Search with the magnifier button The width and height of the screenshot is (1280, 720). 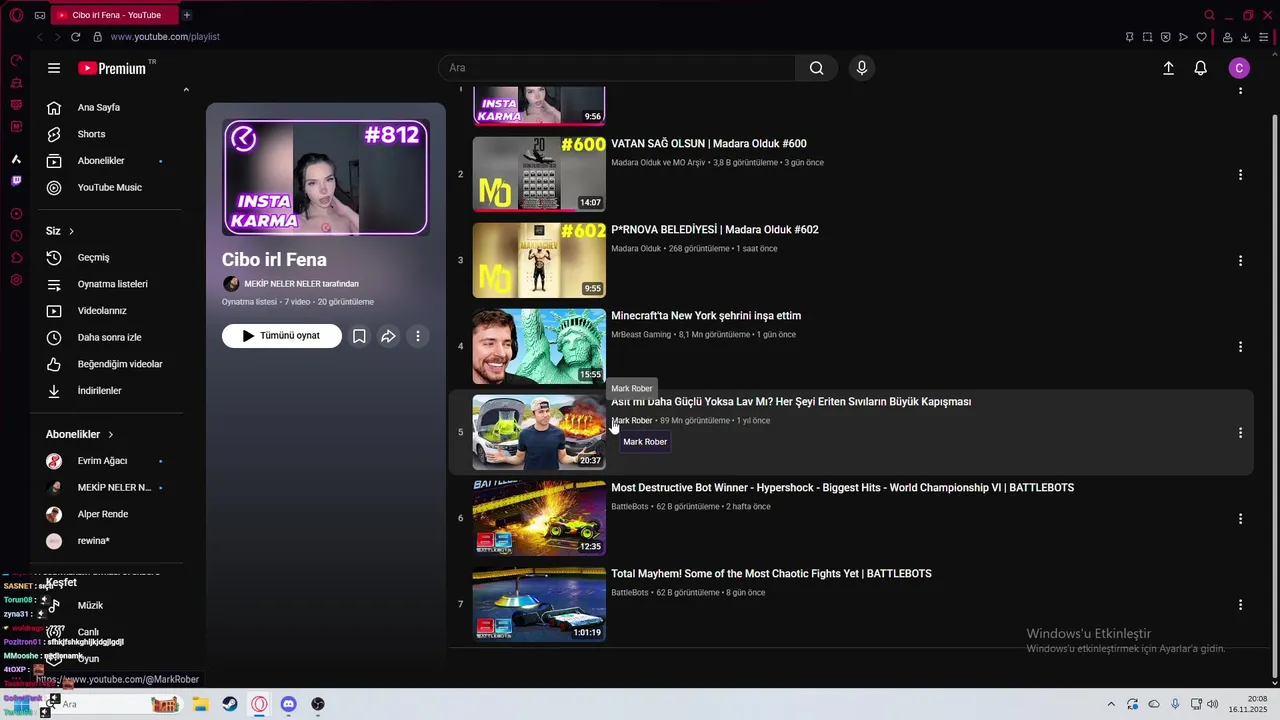pos(817,68)
